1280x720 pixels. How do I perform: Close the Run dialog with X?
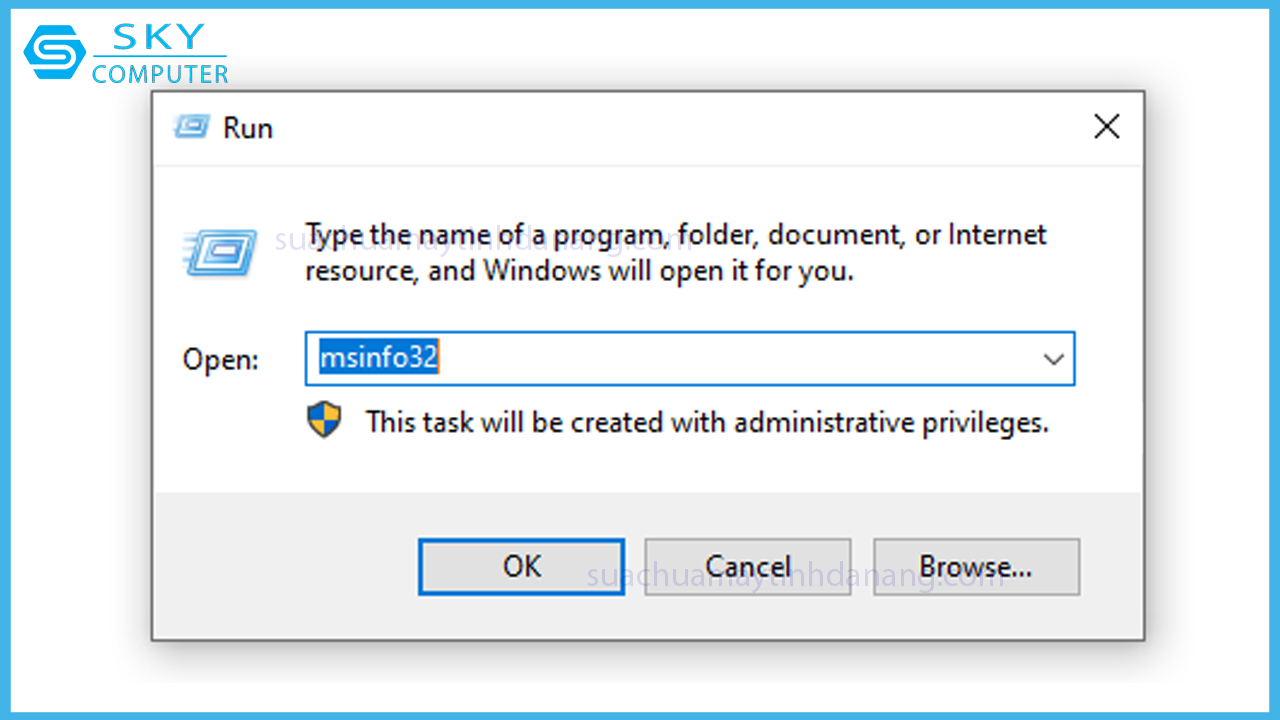(1106, 127)
